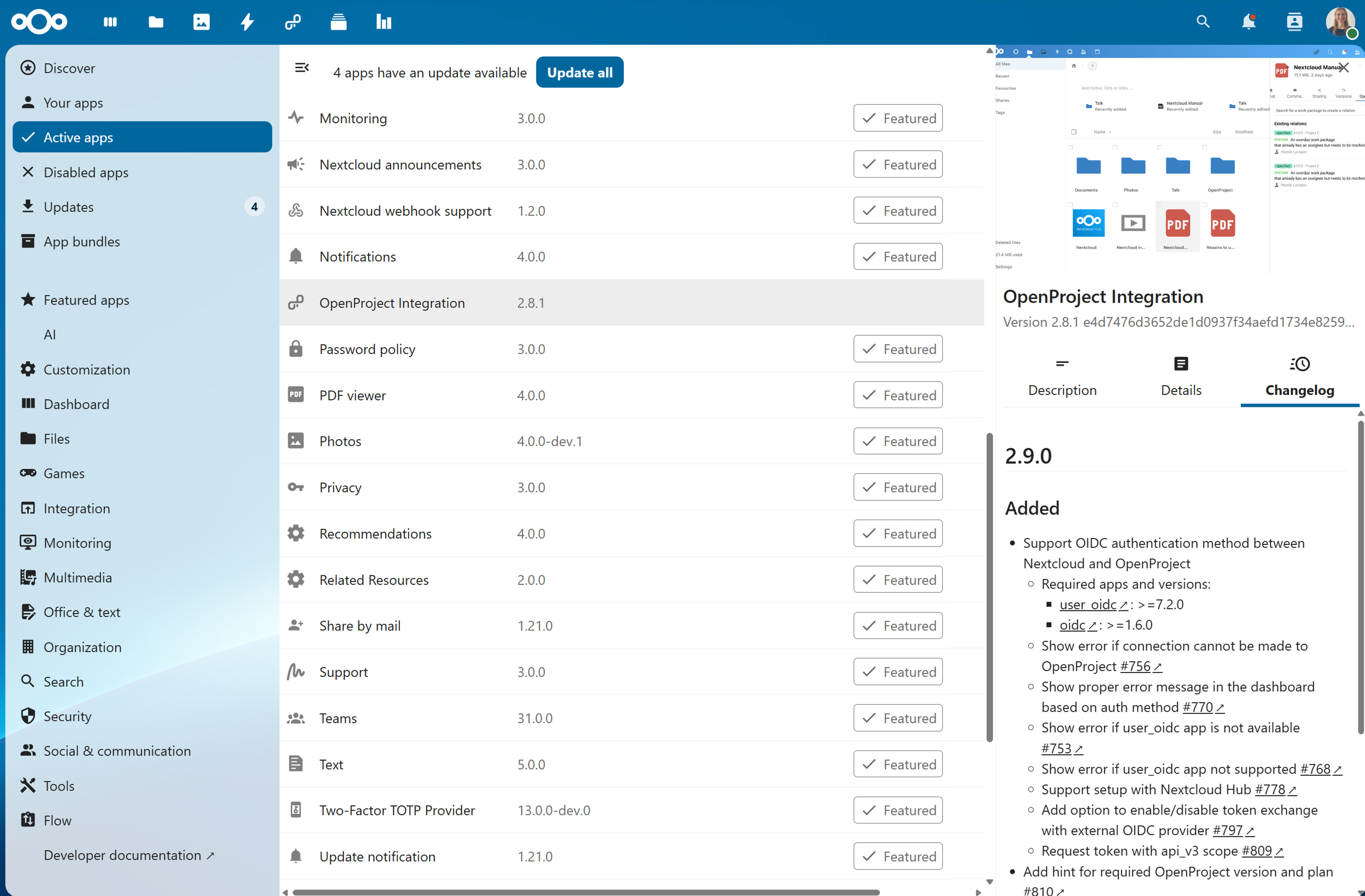The image size is (1365, 896).
Task: Open the Deck app icon in the header
Action: (x=339, y=22)
